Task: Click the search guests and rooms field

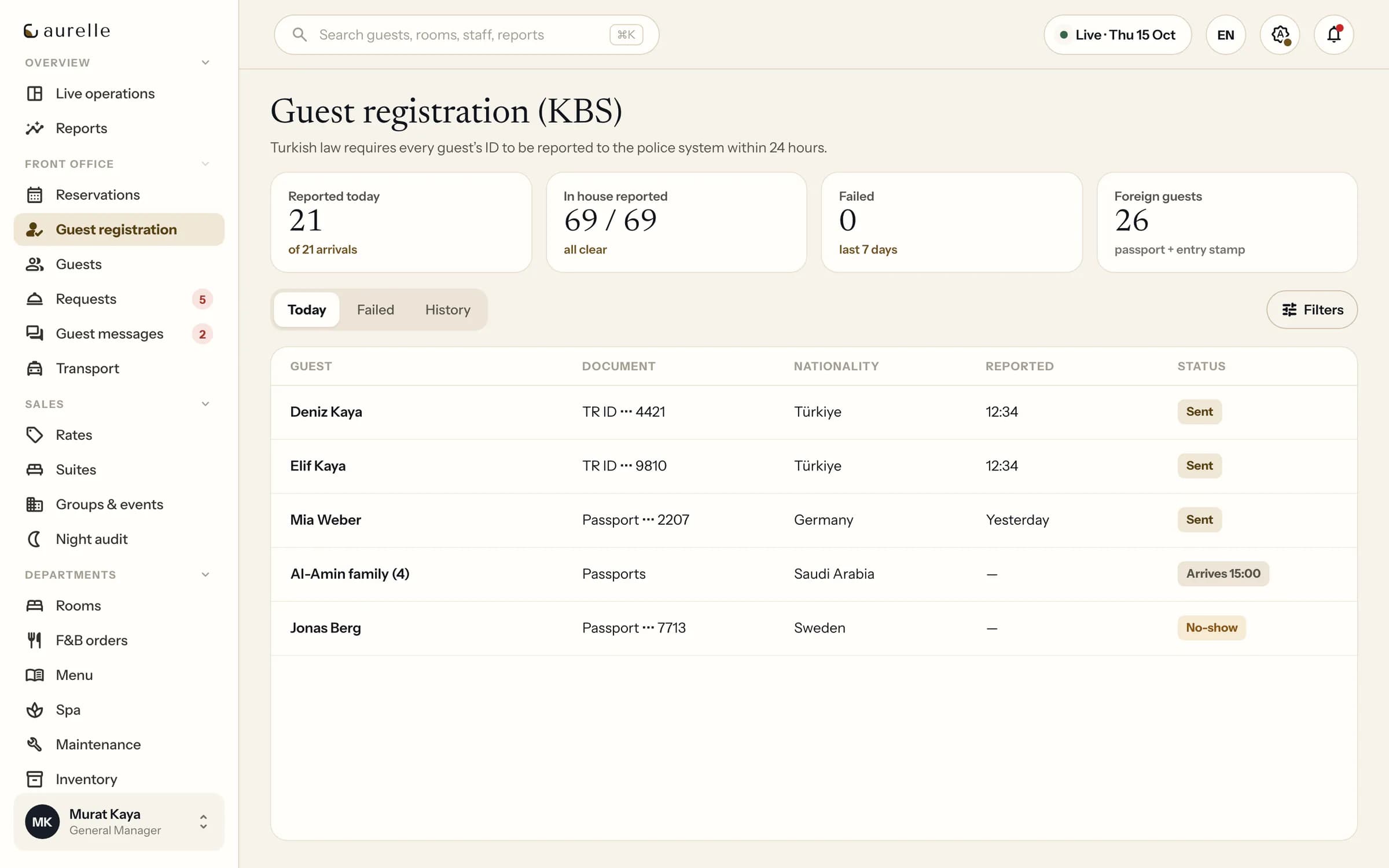Action: tap(466, 35)
